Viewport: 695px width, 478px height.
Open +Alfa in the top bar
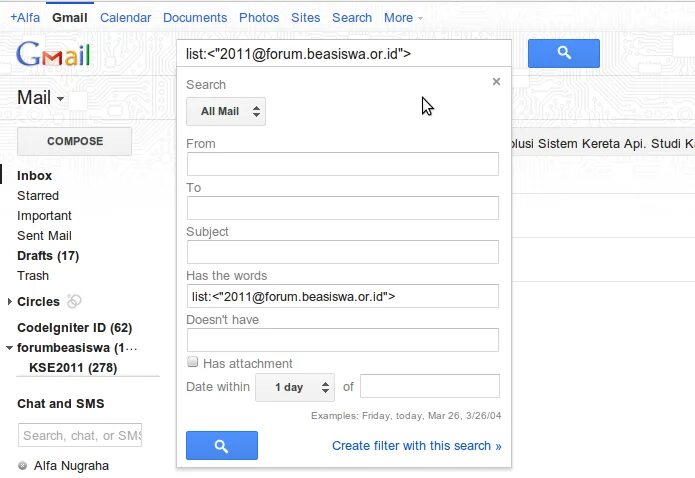pyautogui.click(x=25, y=18)
